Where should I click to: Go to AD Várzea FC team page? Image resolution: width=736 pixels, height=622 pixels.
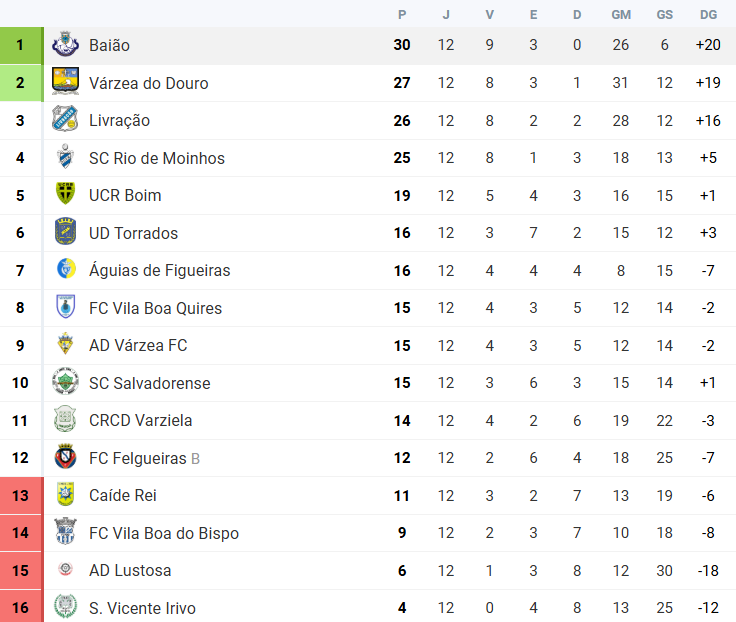click(x=138, y=346)
